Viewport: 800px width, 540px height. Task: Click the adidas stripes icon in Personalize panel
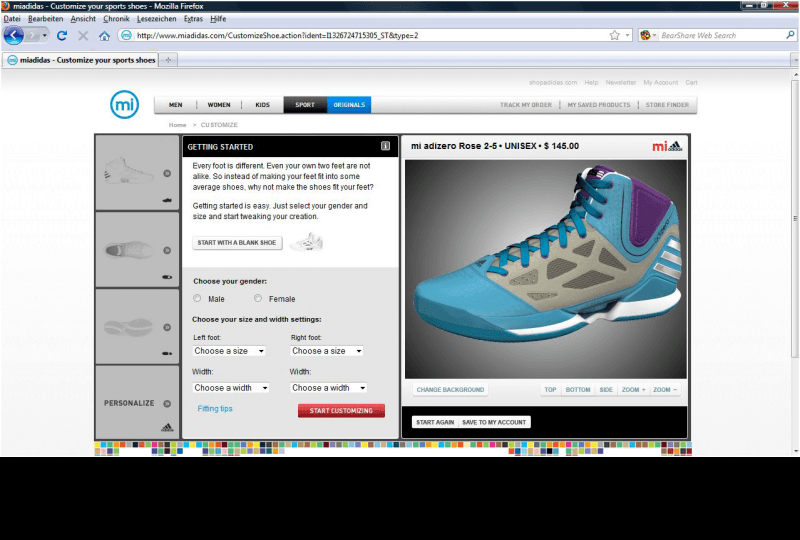click(167, 428)
